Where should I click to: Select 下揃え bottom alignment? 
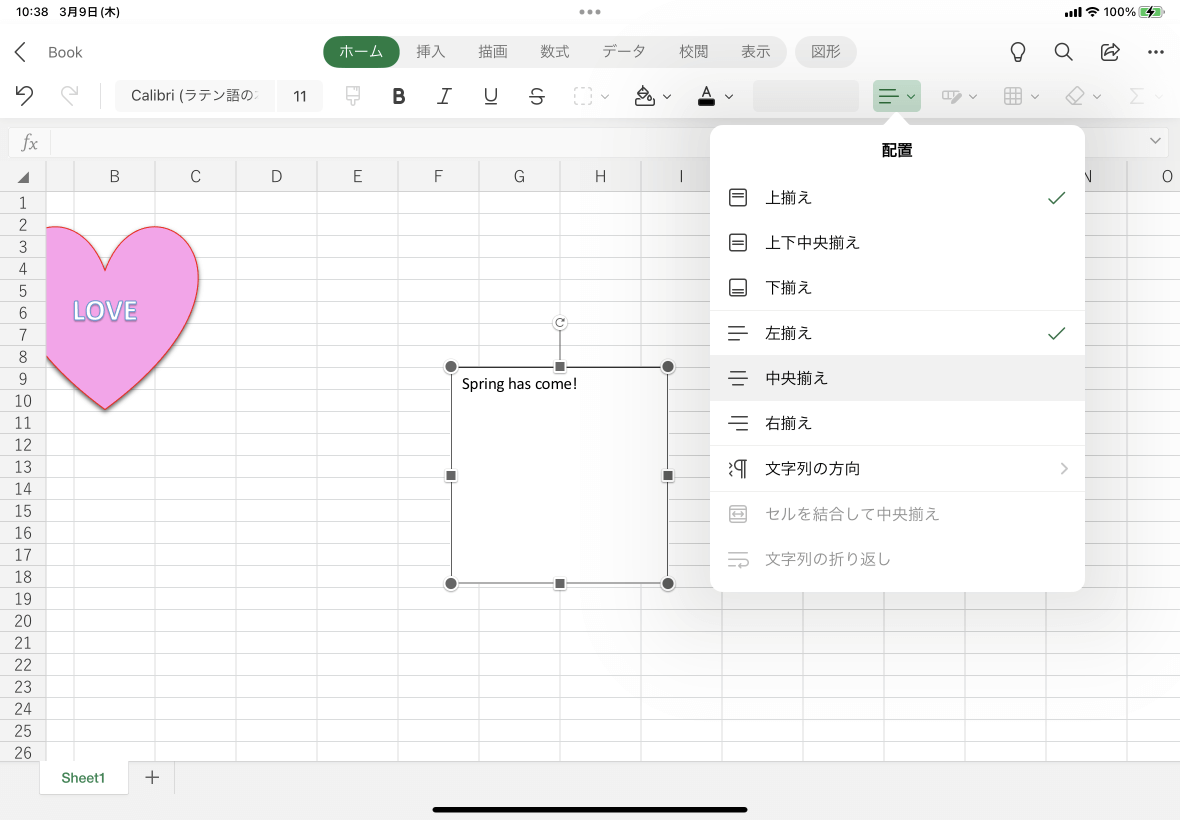pyautogui.click(x=897, y=288)
